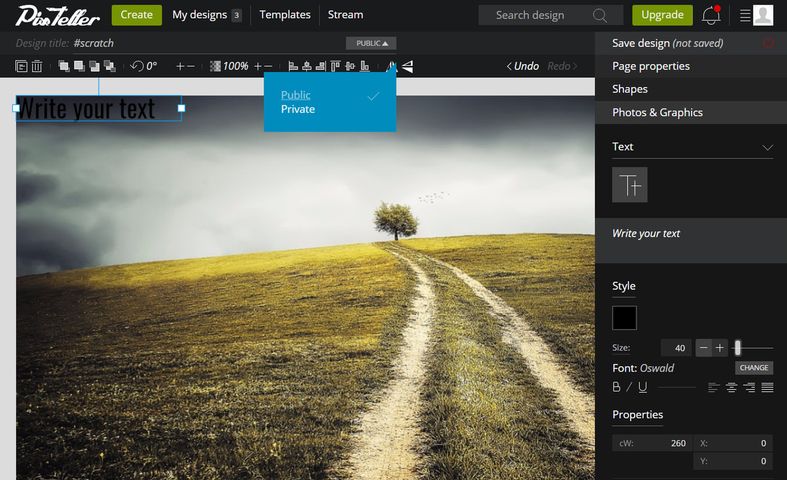Screen dimensions: 787x480
Task: Click the green Upgrade button
Action: (662, 15)
